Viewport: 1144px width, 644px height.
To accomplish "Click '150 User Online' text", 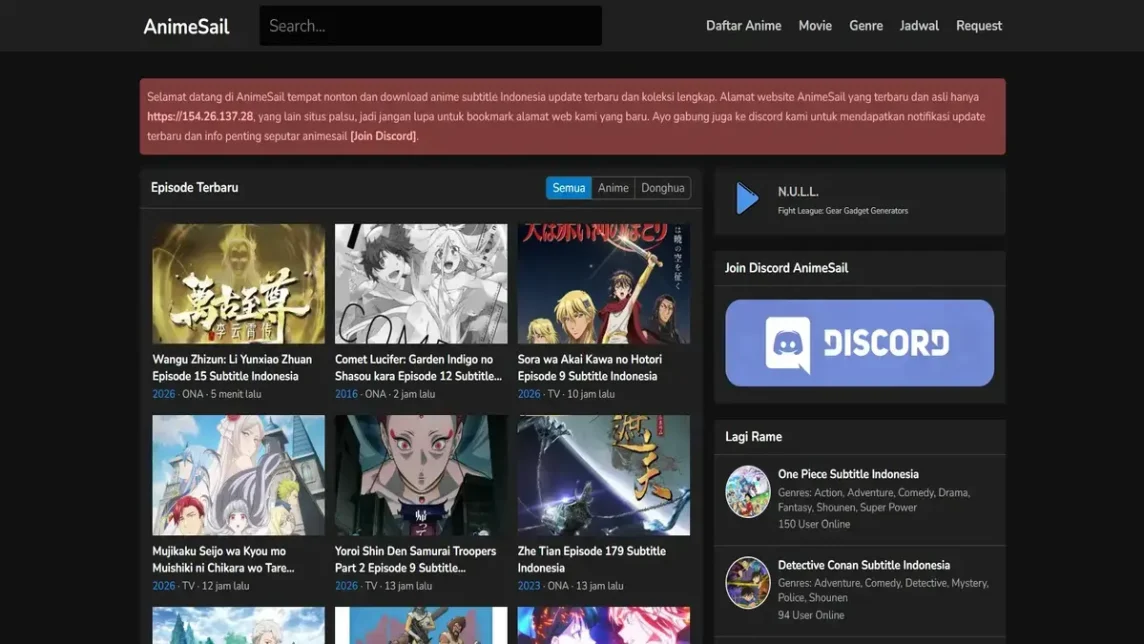I will 813,524.
